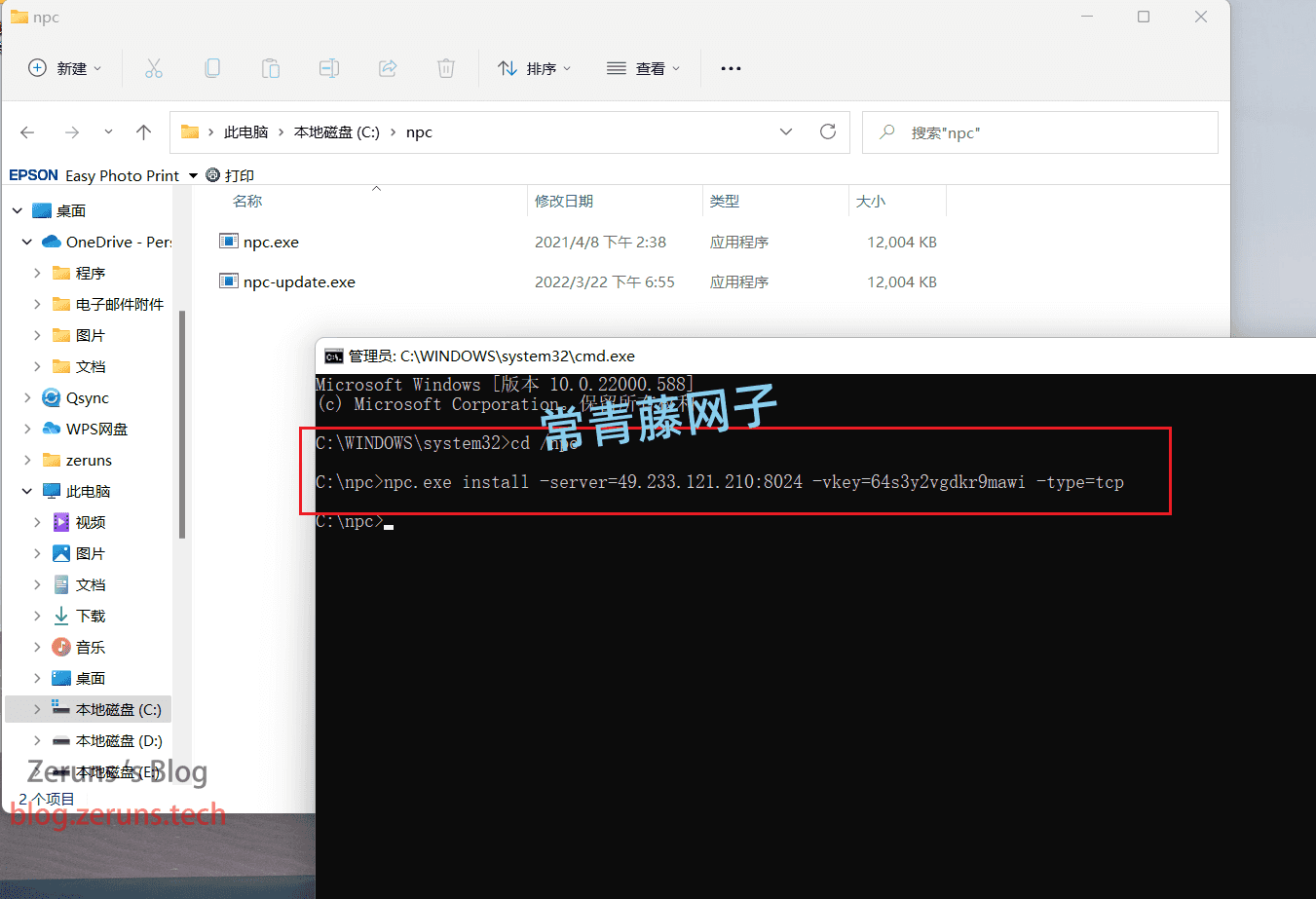This screenshot has height=899, width=1316.
Task: Open the 查看 (View) dropdown
Action: point(643,68)
